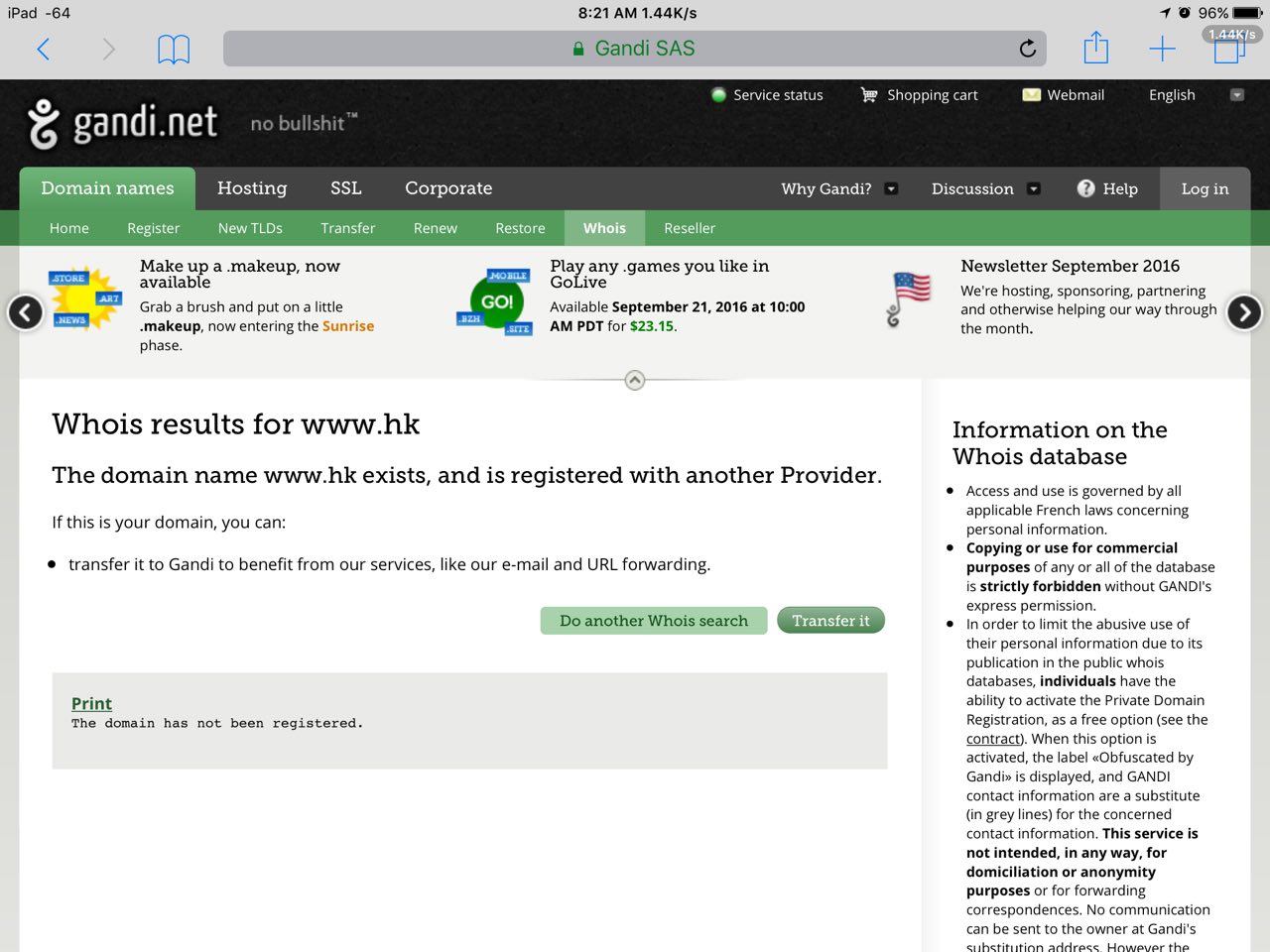
Task: Click the American flag newsletter image
Action: tap(908, 298)
